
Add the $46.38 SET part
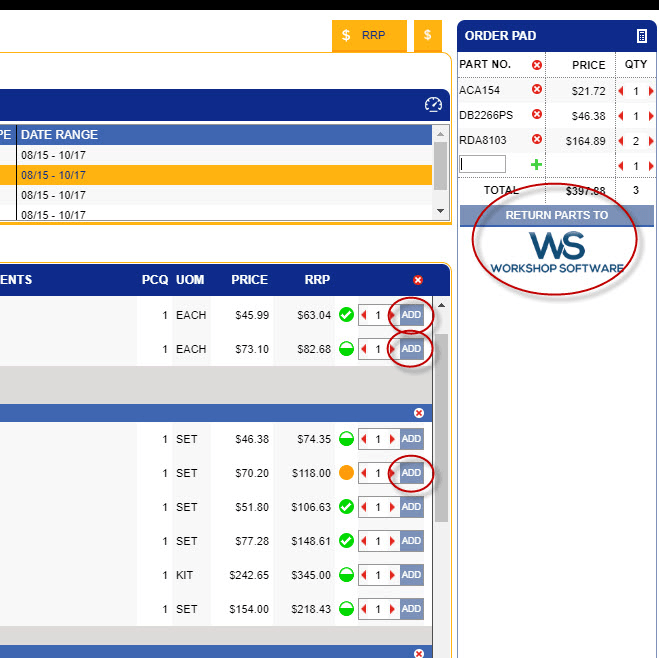pos(411,439)
